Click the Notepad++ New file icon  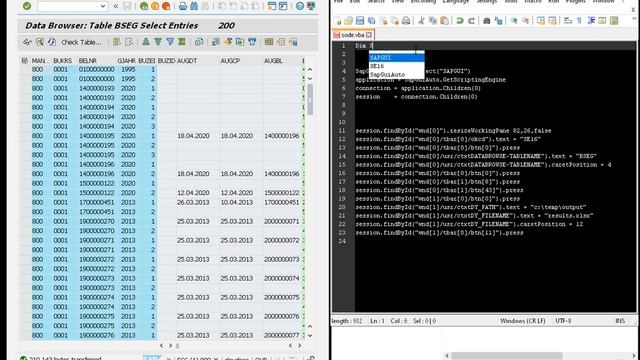[338, 20]
